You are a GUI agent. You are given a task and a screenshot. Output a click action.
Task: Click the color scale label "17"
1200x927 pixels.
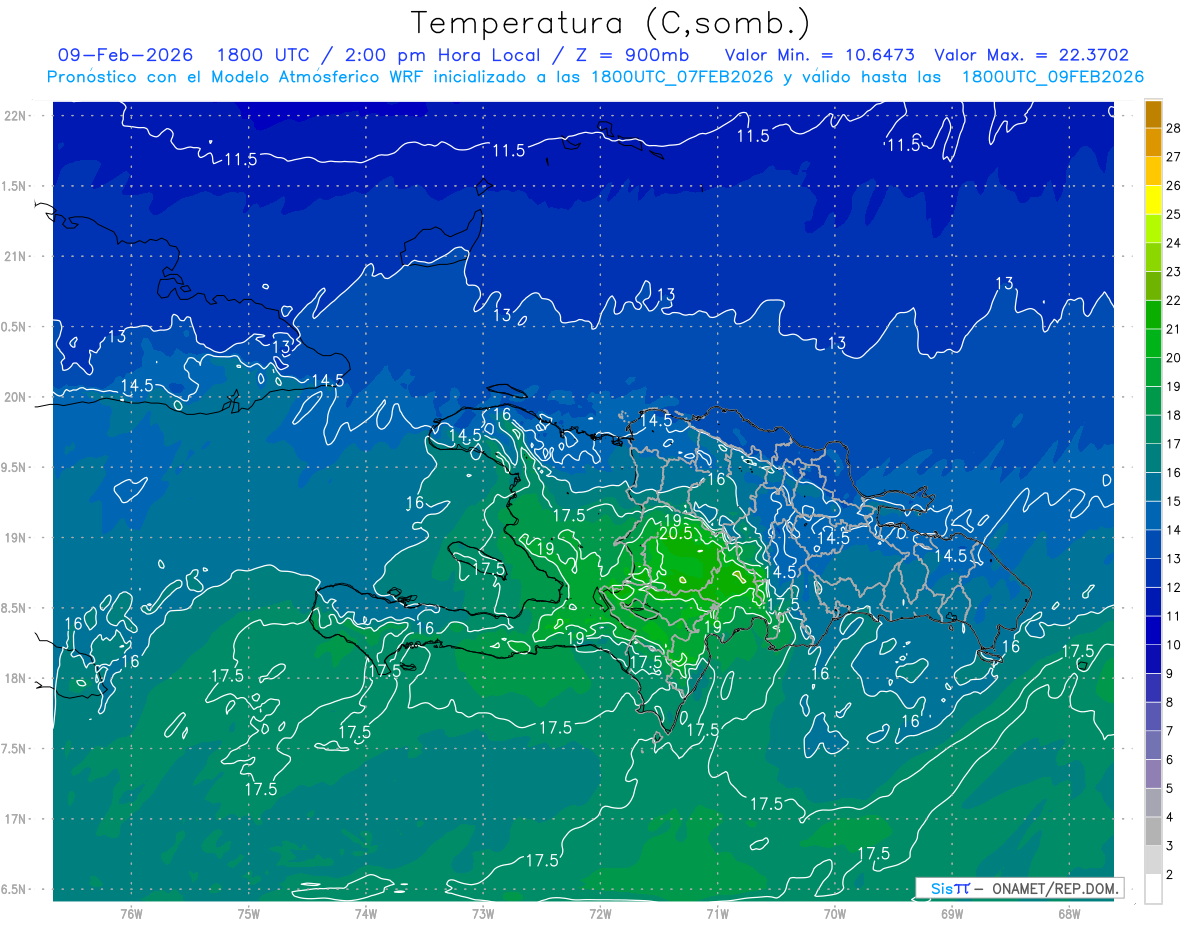(1174, 443)
